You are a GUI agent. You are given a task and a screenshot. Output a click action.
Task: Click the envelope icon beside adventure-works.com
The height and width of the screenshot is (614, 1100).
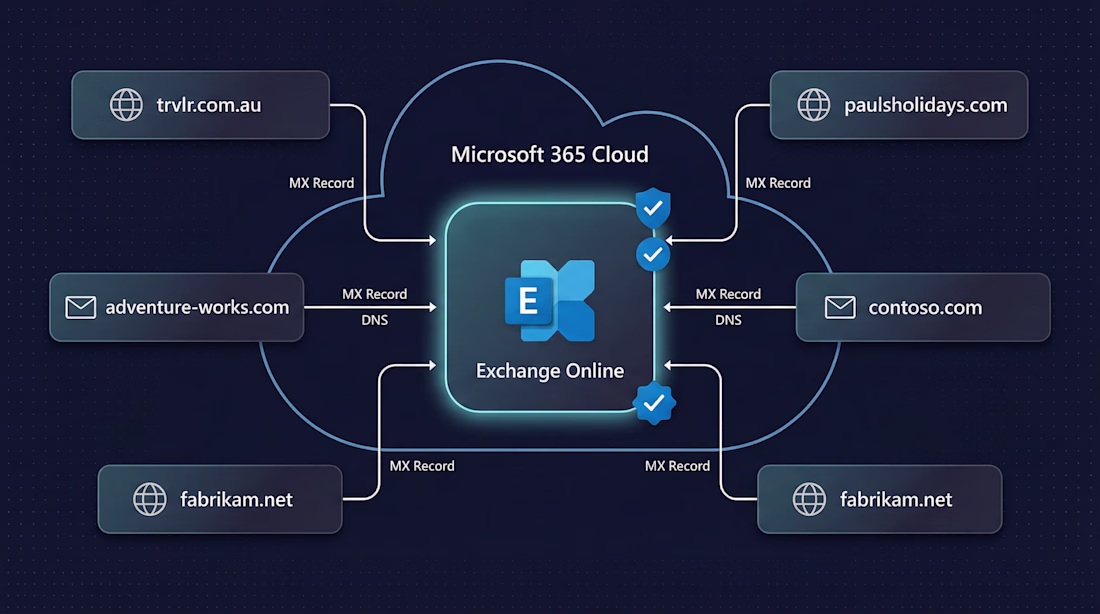[x=81, y=307]
